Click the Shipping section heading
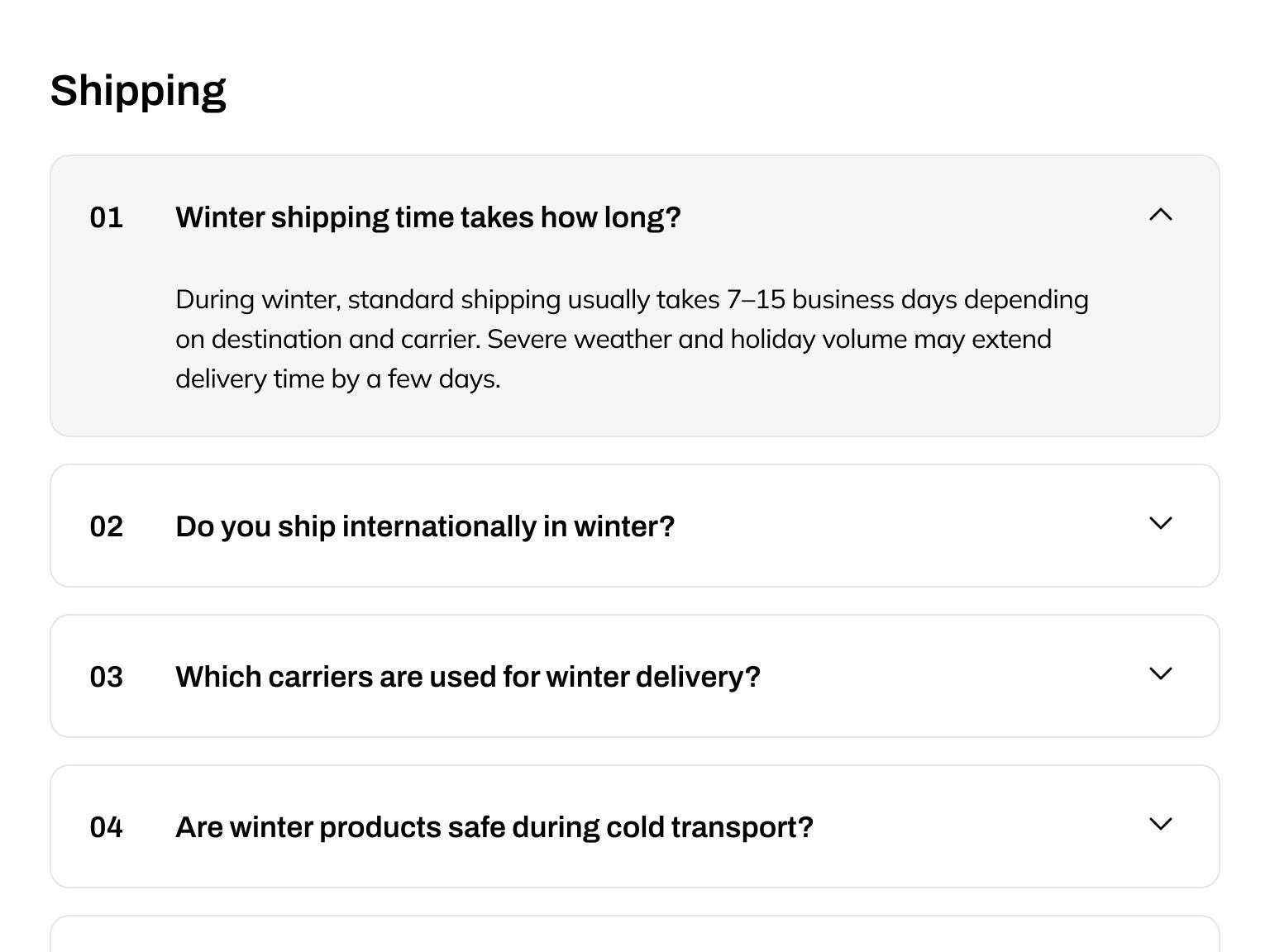The width and height of the screenshot is (1270, 952). [138, 91]
